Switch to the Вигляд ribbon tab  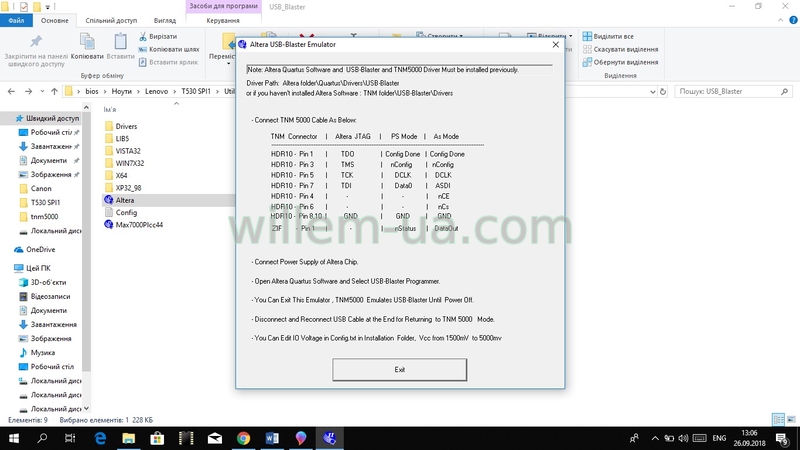tap(165, 19)
